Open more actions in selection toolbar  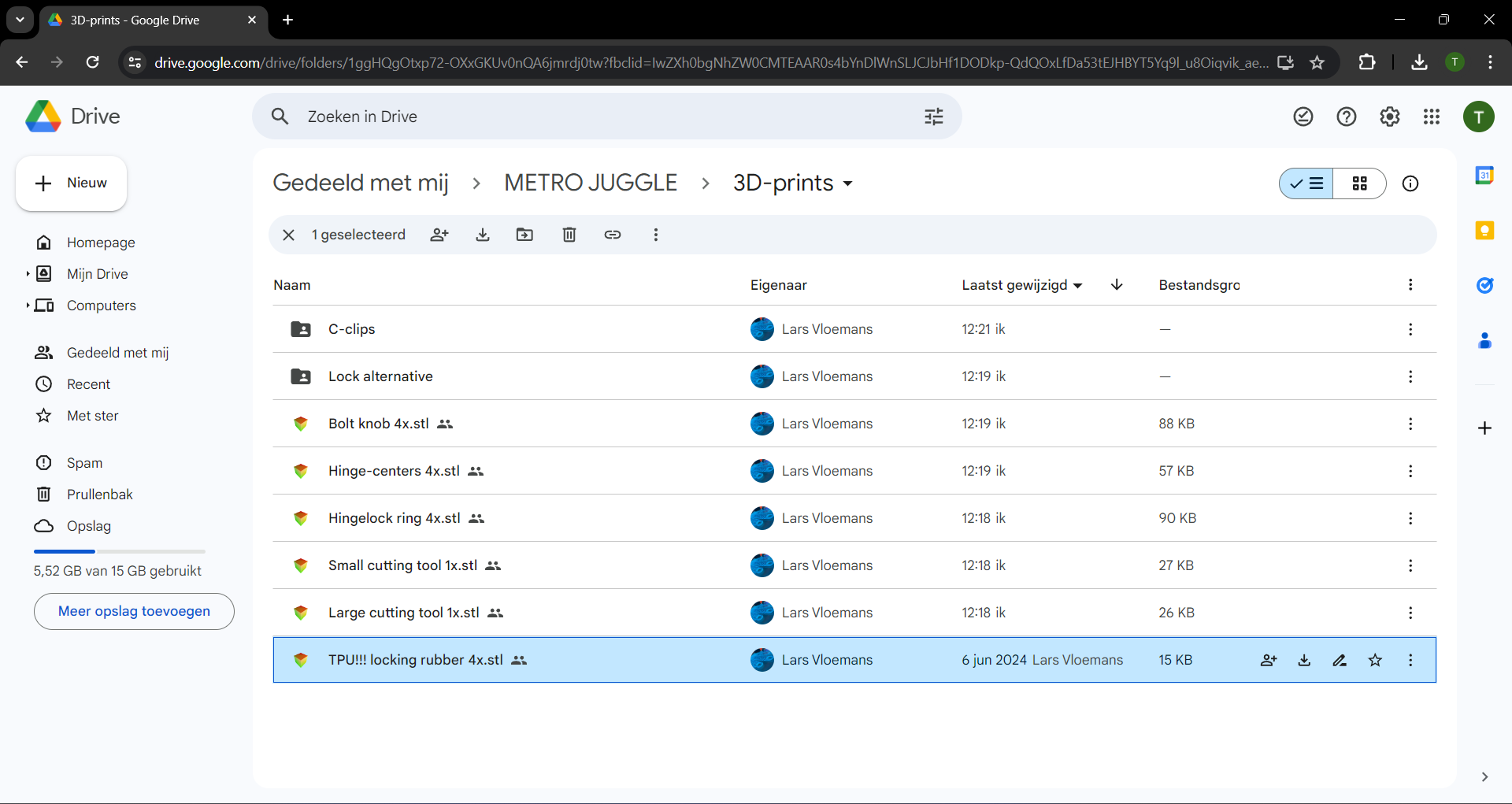pyautogui.click(x=656, y=235)
